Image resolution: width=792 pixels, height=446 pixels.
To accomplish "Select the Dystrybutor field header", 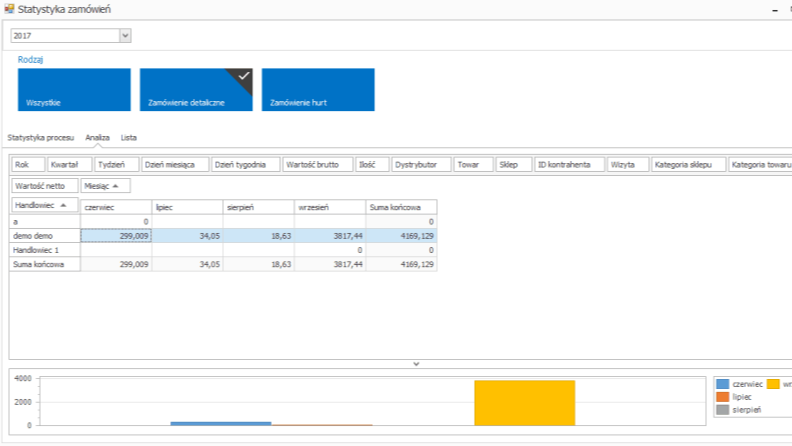I will click(x=419, y=164).
